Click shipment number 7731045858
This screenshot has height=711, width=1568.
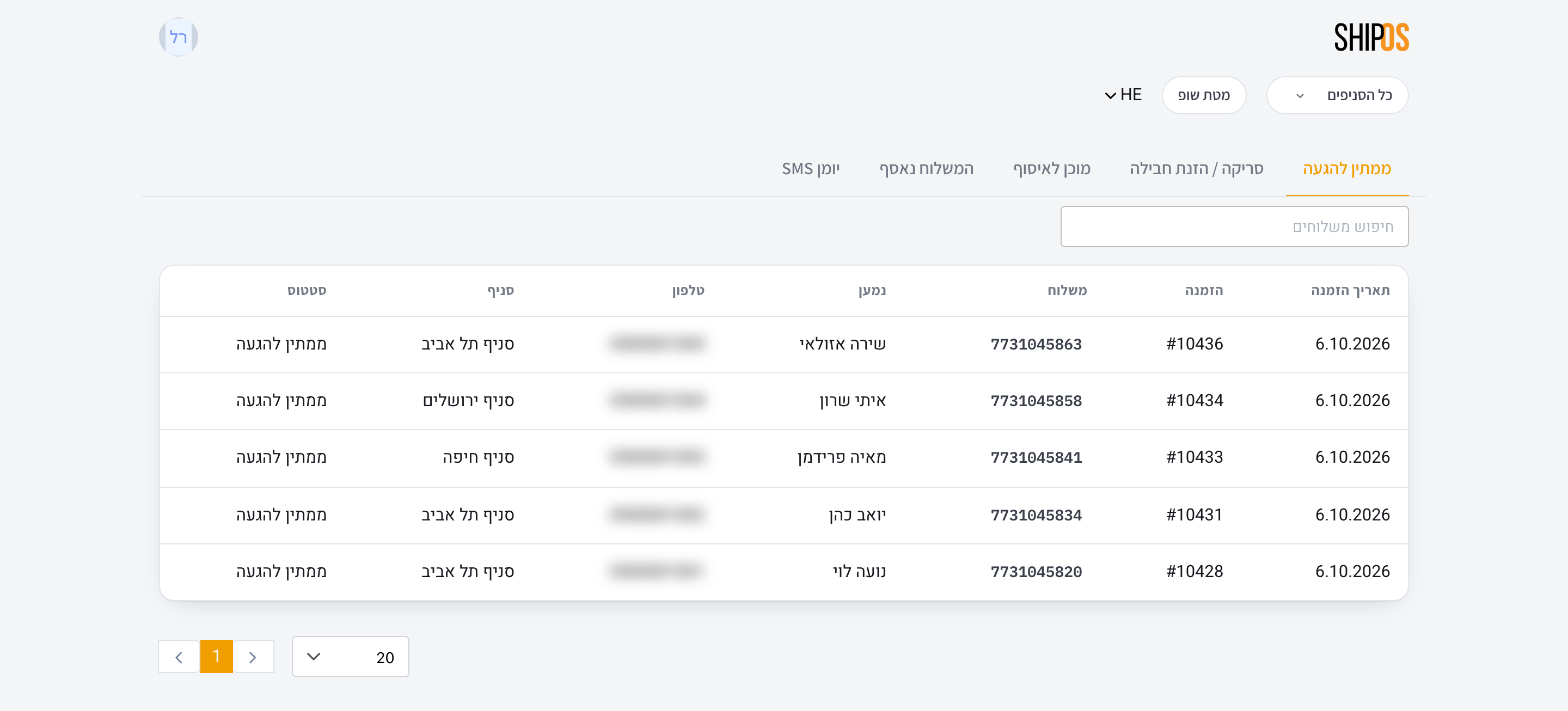pos(1036,401)
